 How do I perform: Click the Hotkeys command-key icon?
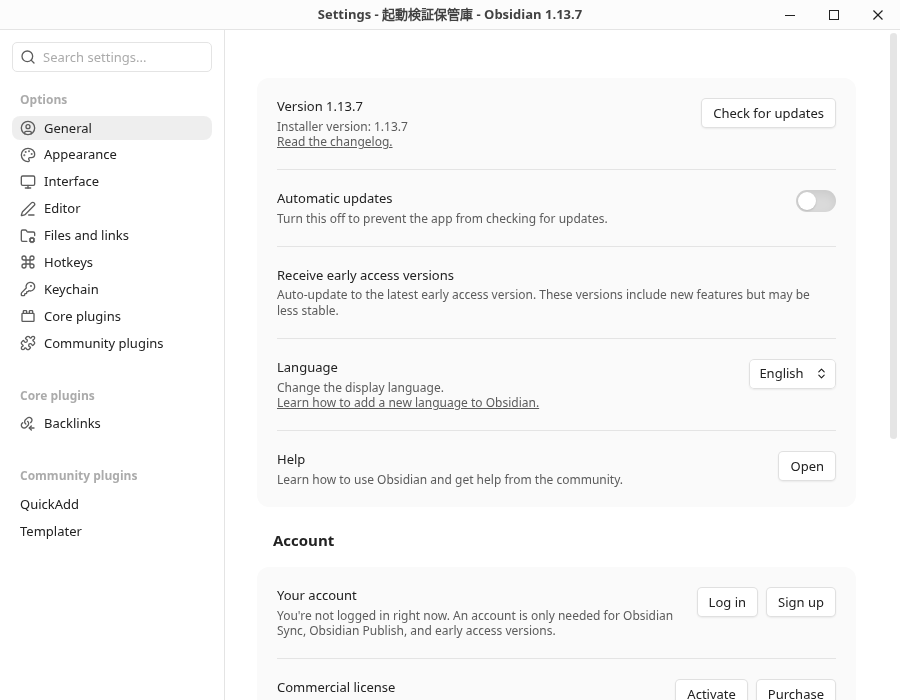(x=28, y=262)
